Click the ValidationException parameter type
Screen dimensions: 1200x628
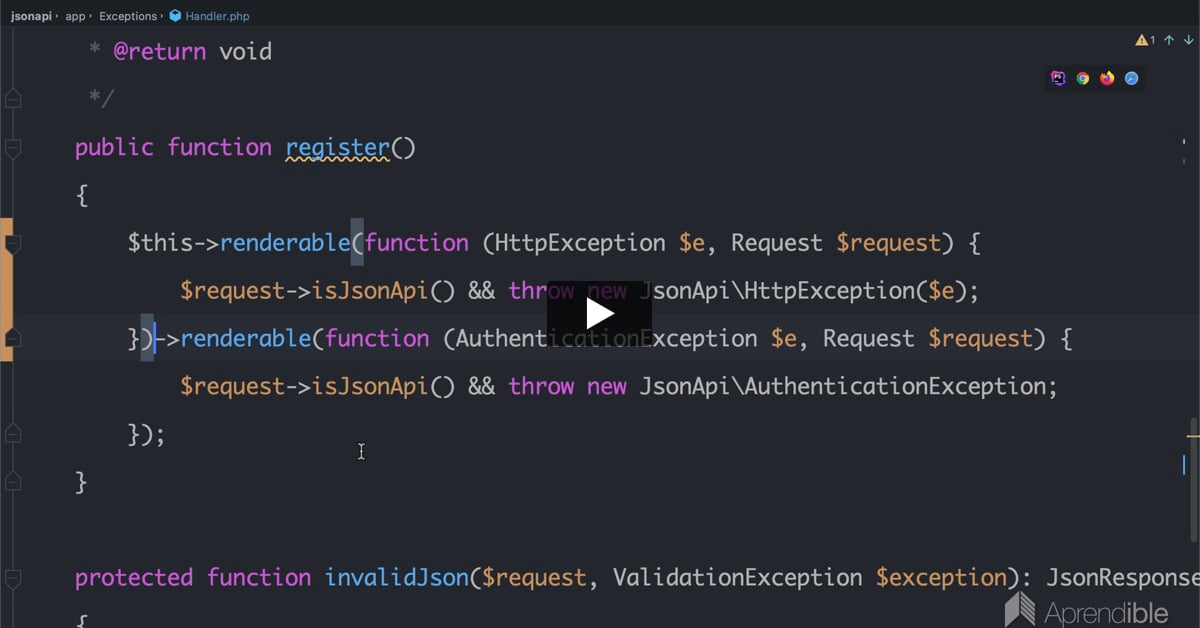737,578
